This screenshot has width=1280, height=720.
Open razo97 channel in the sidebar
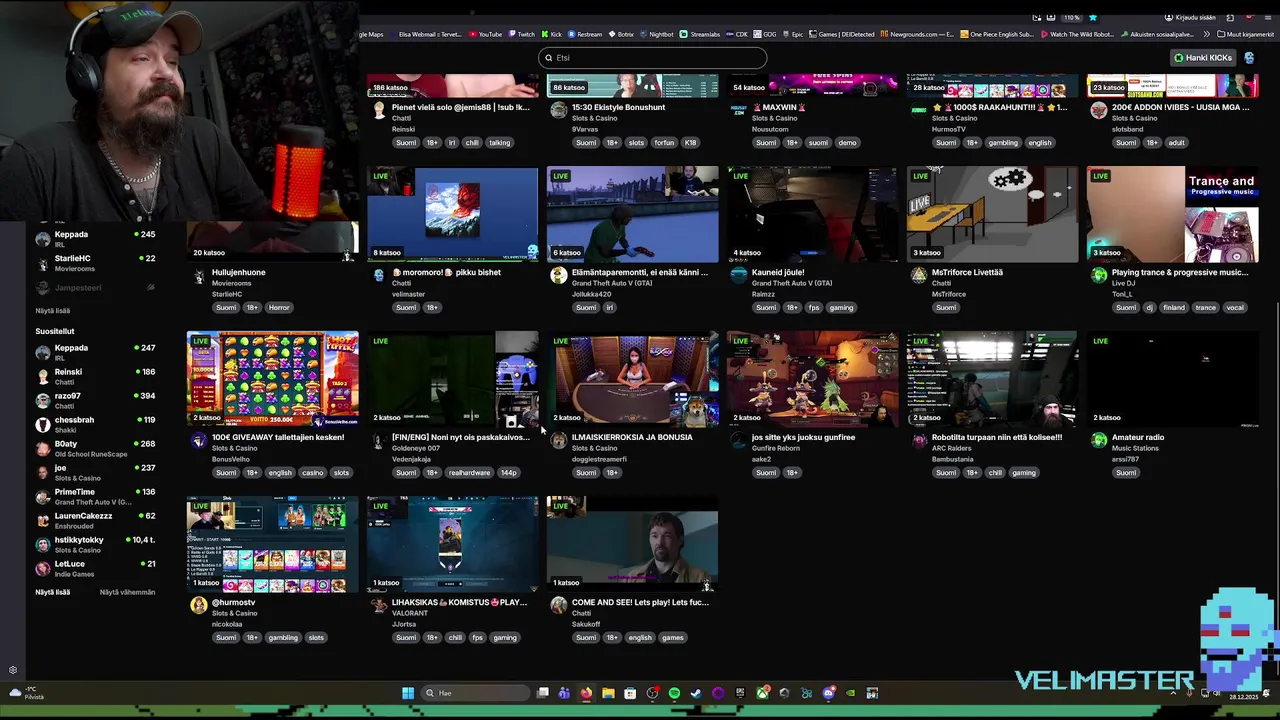point(95,400)
